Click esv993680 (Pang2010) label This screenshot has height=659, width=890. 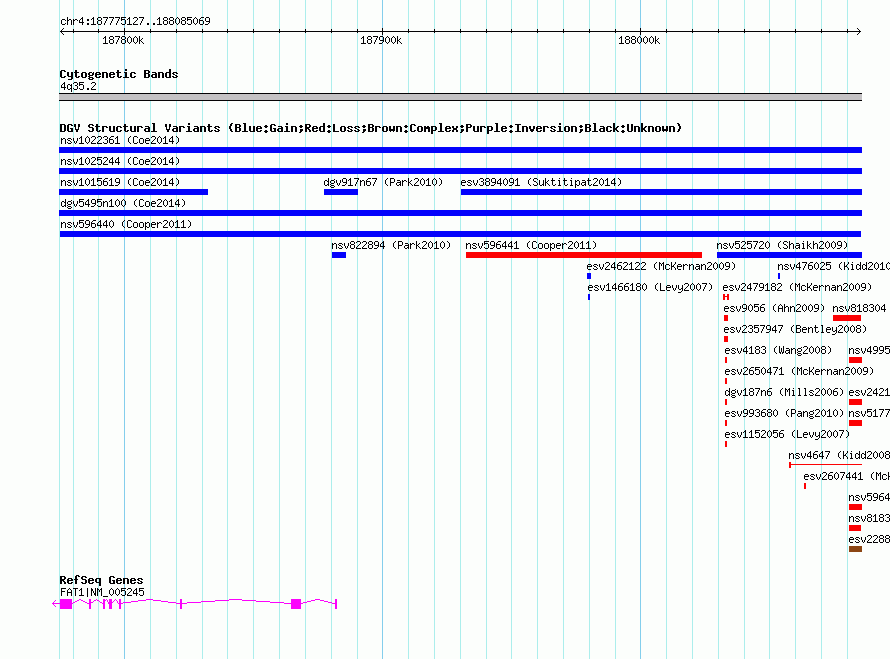(784, 413)
